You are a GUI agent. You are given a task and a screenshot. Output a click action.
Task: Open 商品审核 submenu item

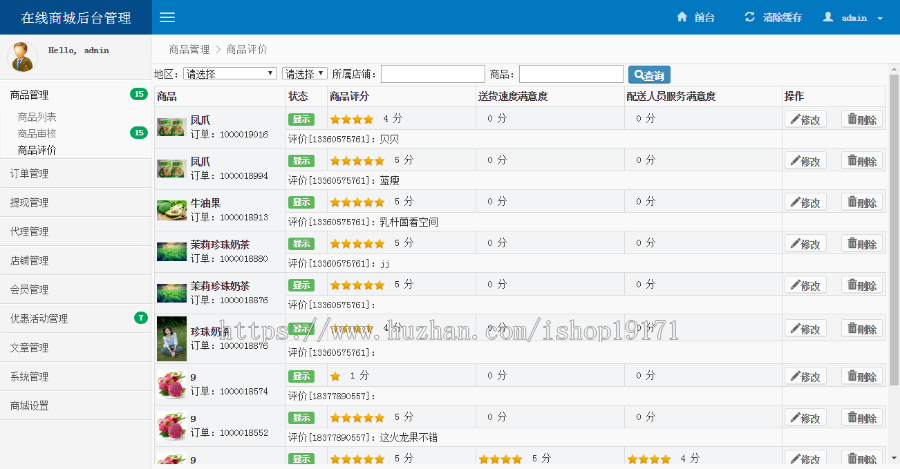[37, 134]
